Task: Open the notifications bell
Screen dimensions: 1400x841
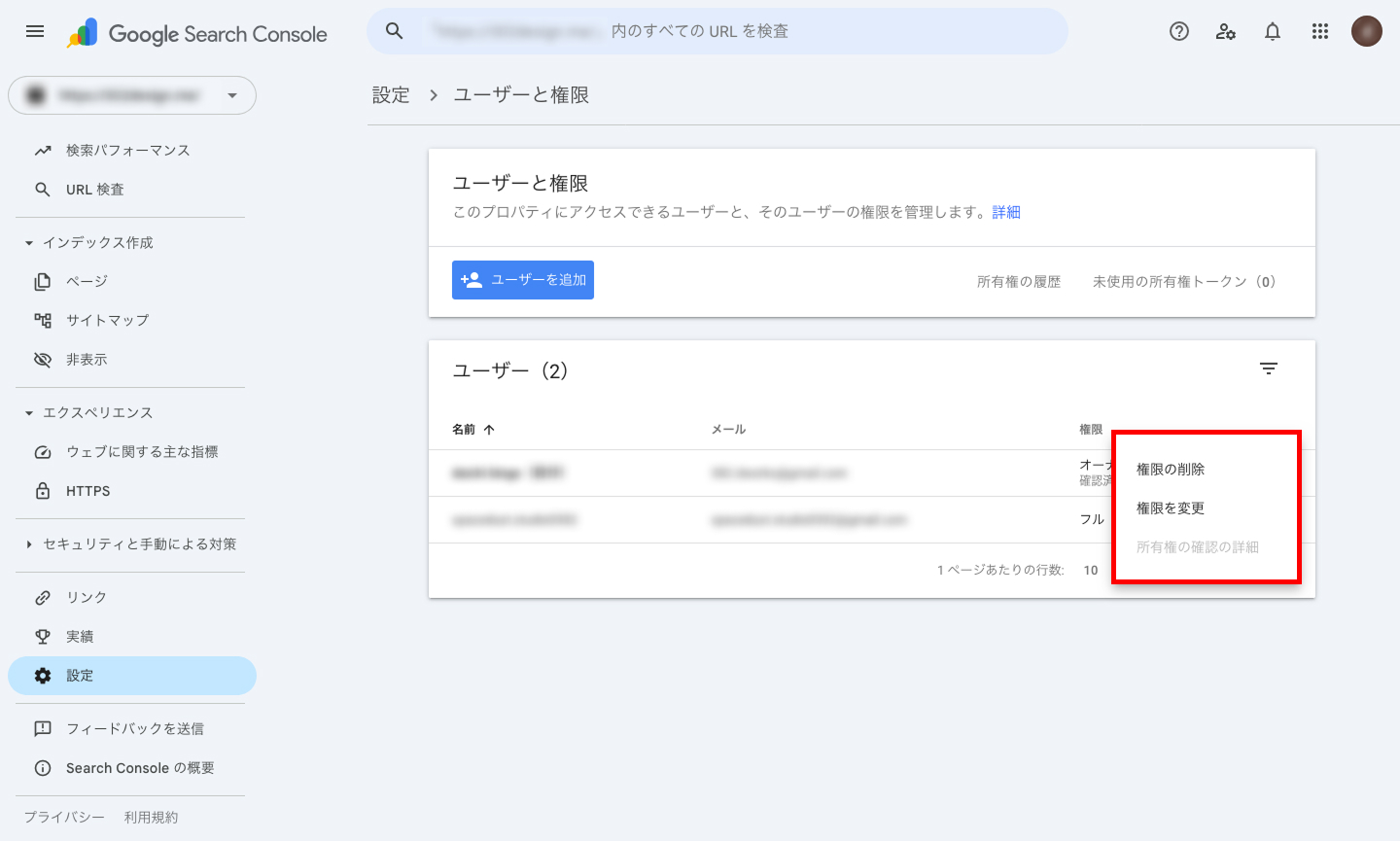Action: (1273, 31)
